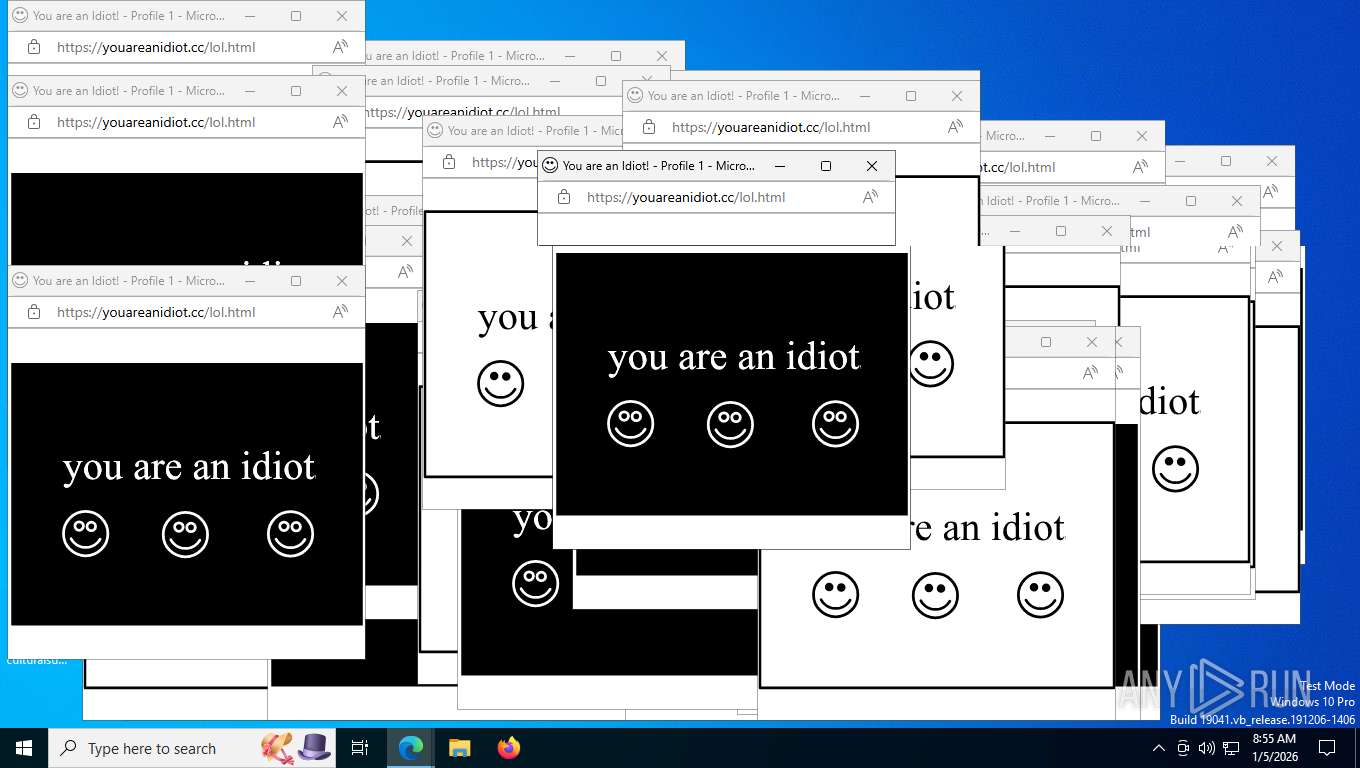The width and height of the screenshot is (1360, 768).
Task: Click 'you are an idiot' text in center page
Action: tap(734, 357)
